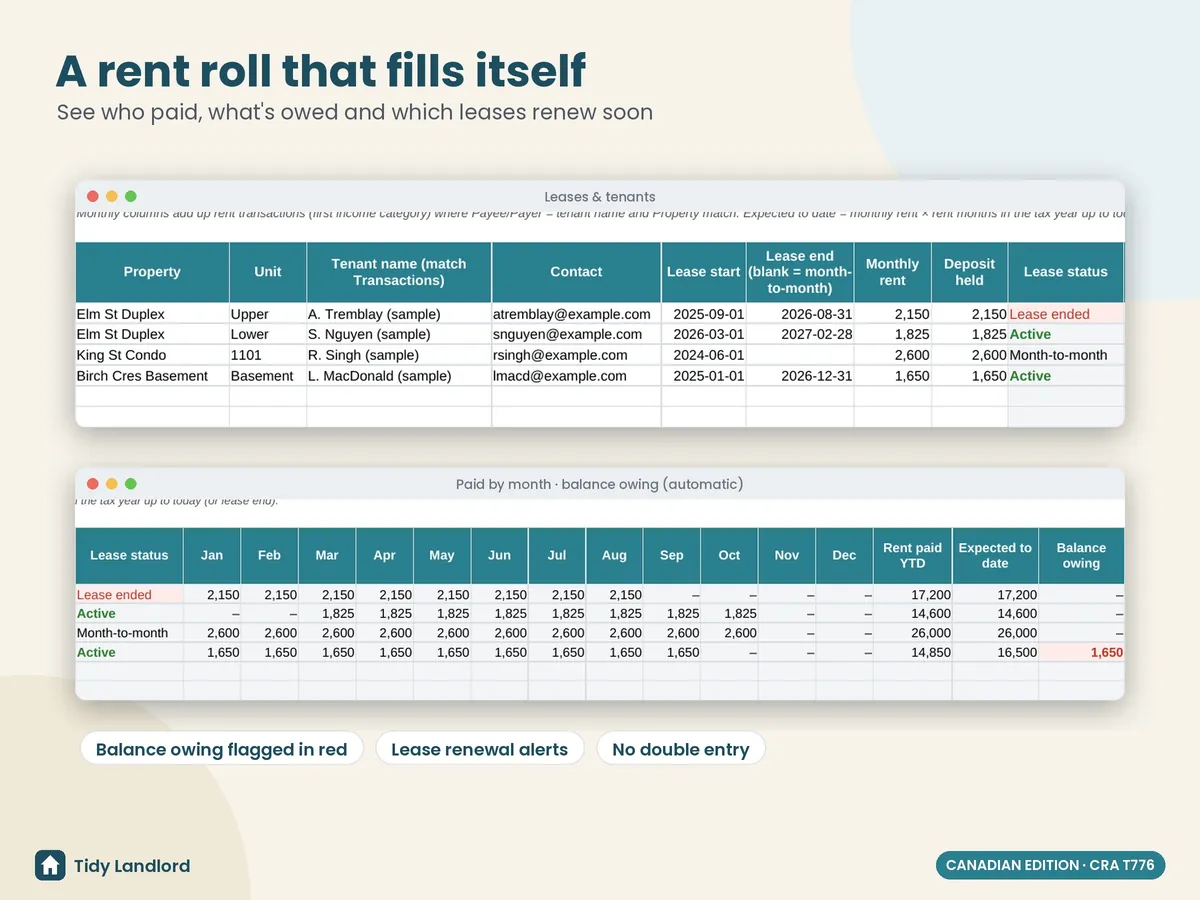Click the green dot in Paid by month window
This screenshot has width=1200, height=900.
(x=131, y=484)
